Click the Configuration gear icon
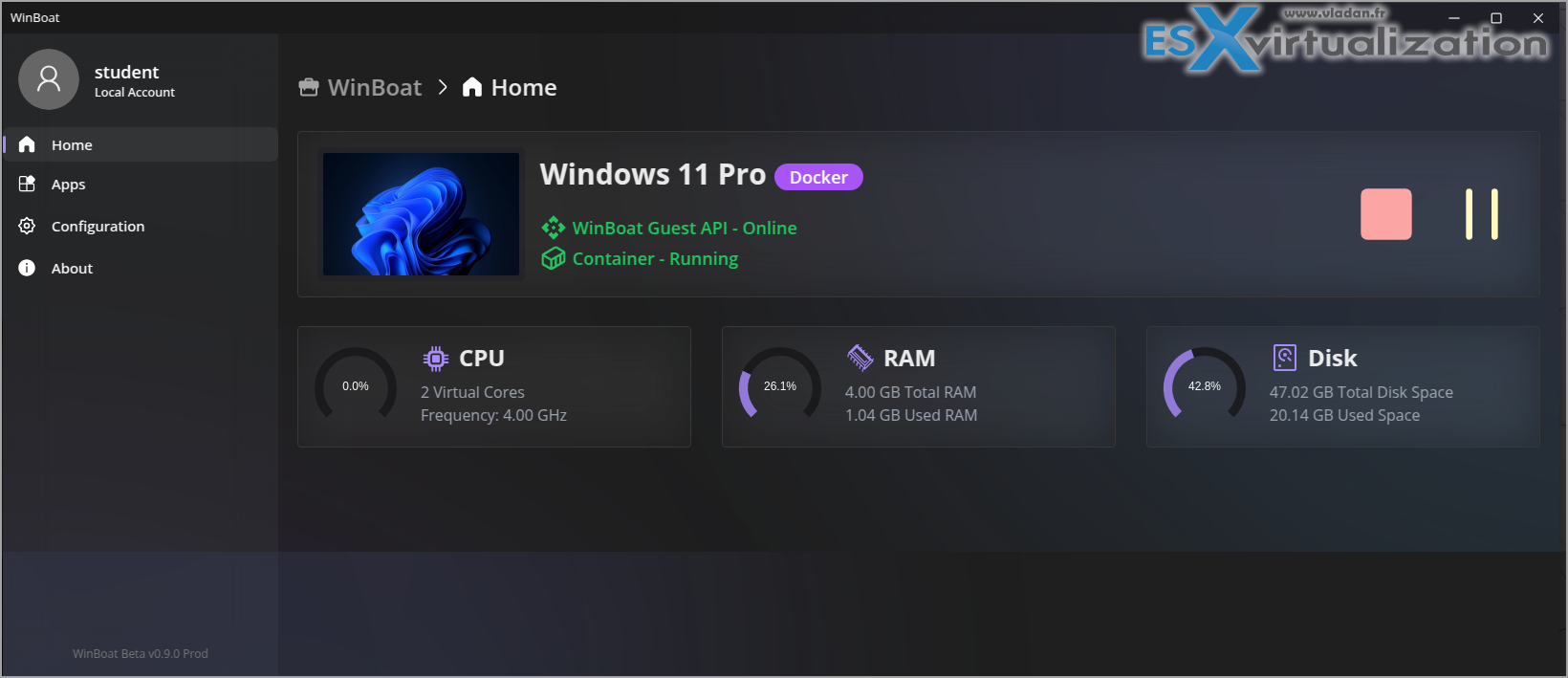This screenshot has width=1568, height=678. (x=27, y=227)
